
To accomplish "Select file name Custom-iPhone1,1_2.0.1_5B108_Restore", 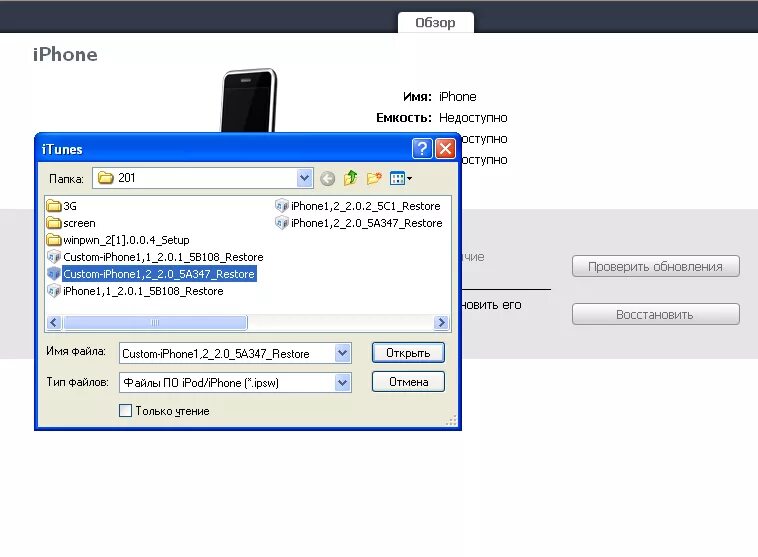I will pos(163,257).
